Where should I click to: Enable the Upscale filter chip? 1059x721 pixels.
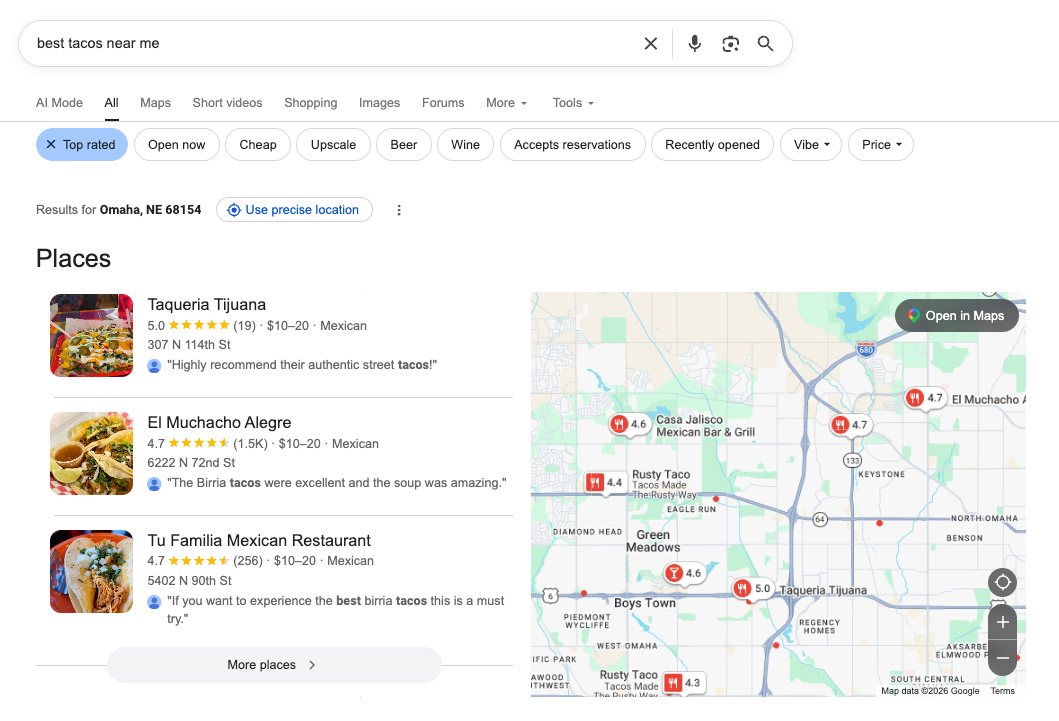coord(334,144)
